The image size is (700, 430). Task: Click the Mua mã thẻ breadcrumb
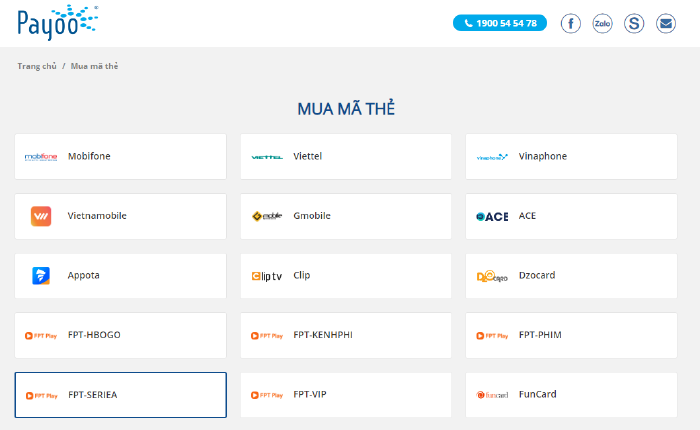[x=94, y=66]
